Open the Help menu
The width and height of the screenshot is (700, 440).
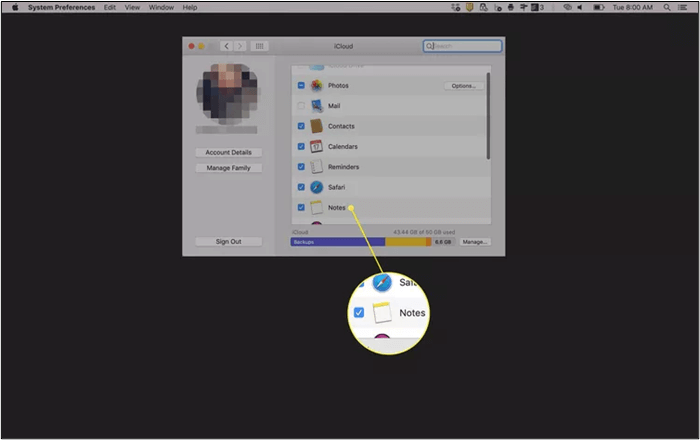pyautogui.click(x=190, y=7)
